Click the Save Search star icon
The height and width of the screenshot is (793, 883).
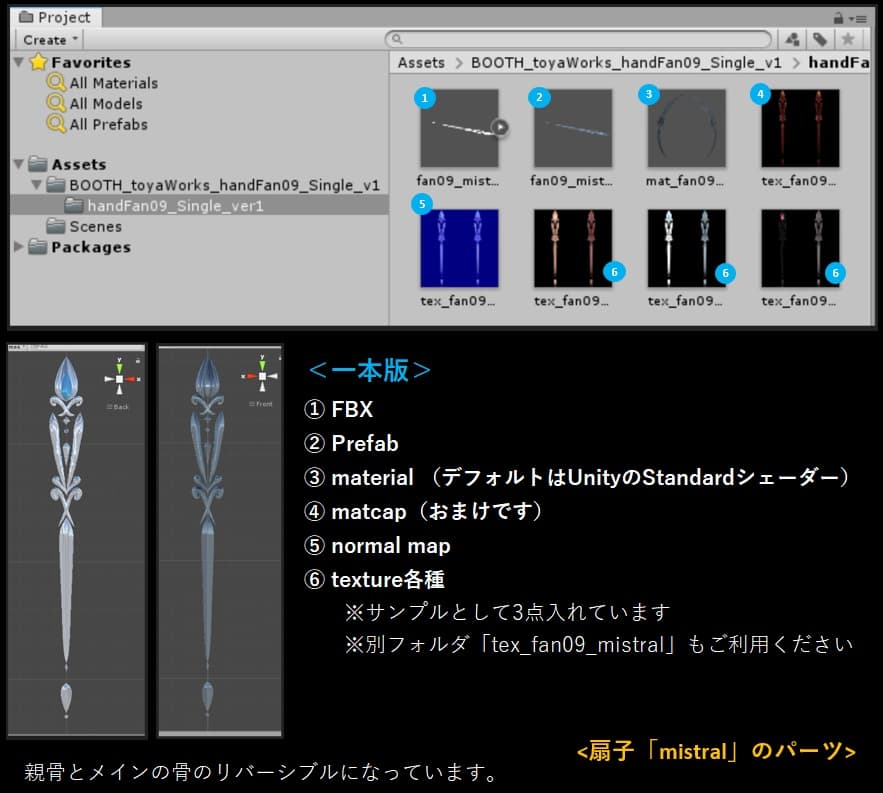point(847,39)
